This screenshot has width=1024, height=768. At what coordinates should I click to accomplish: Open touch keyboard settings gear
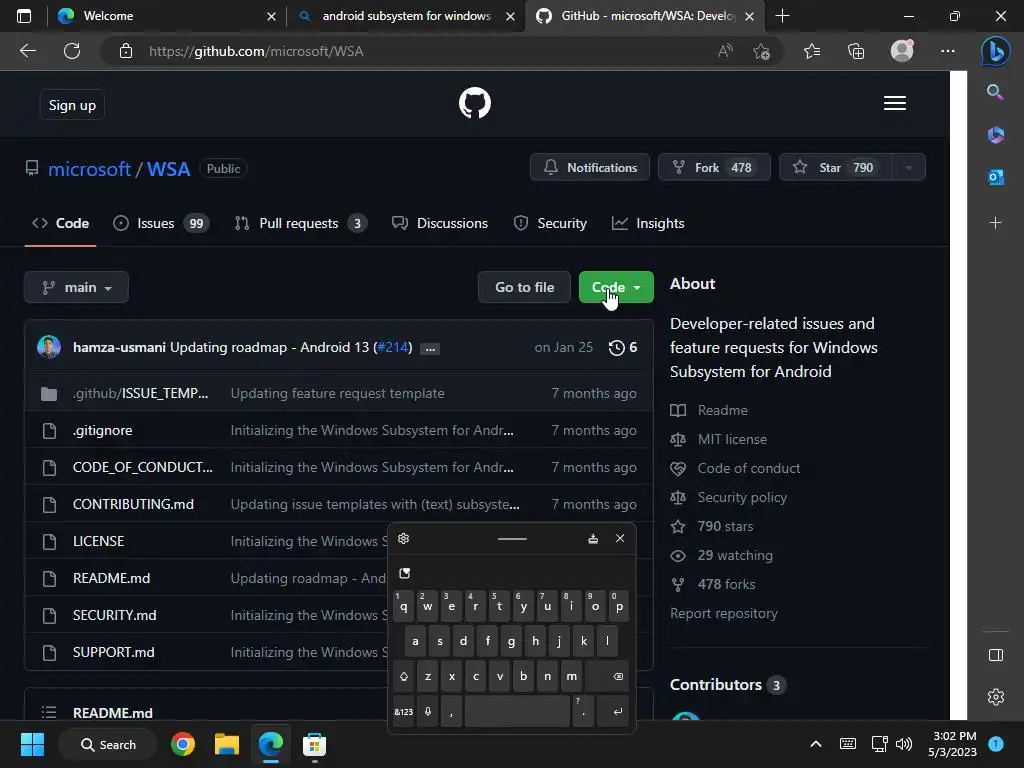[x=404, y=539]
